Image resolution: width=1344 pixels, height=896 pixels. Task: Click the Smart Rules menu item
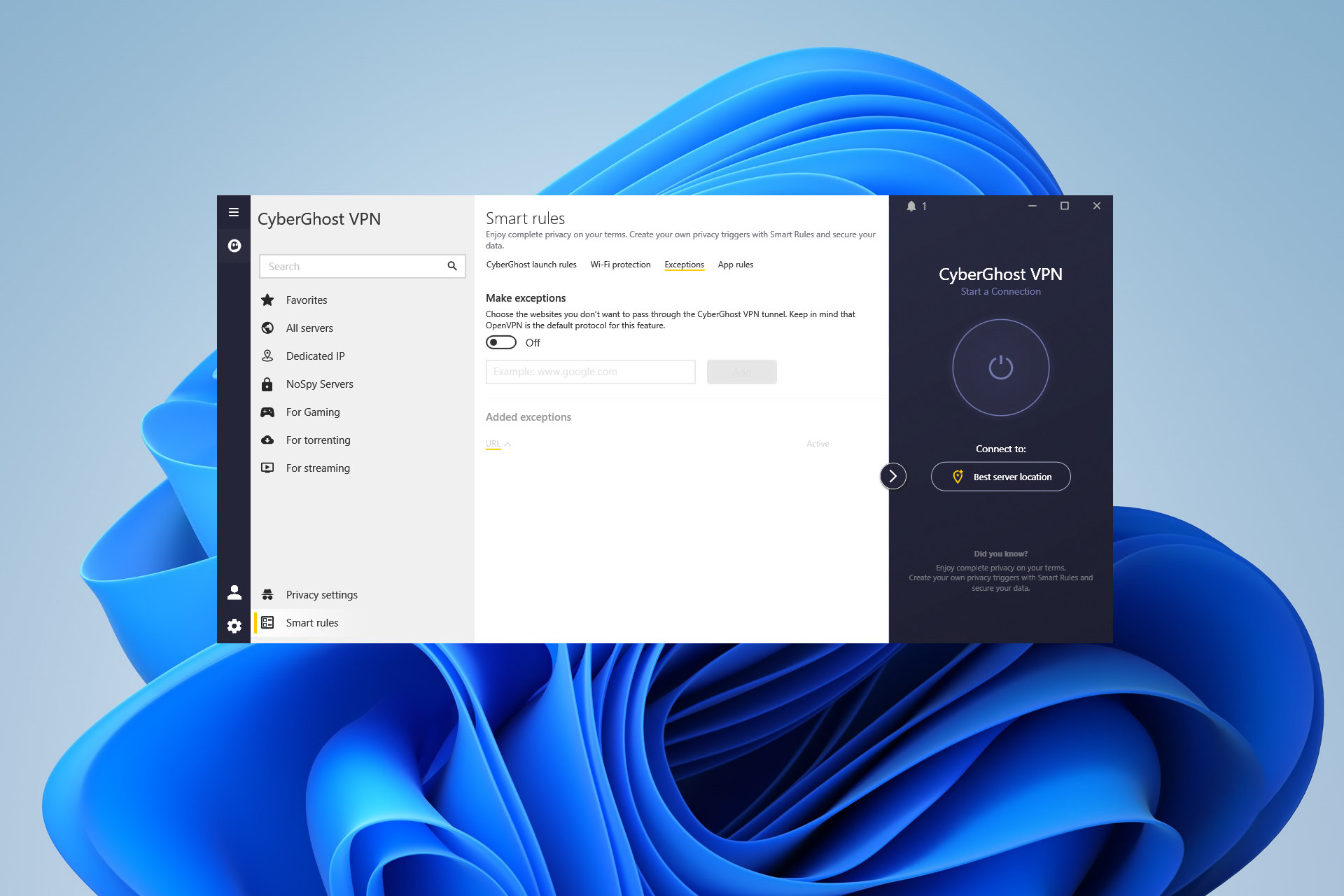coord(311,622)
